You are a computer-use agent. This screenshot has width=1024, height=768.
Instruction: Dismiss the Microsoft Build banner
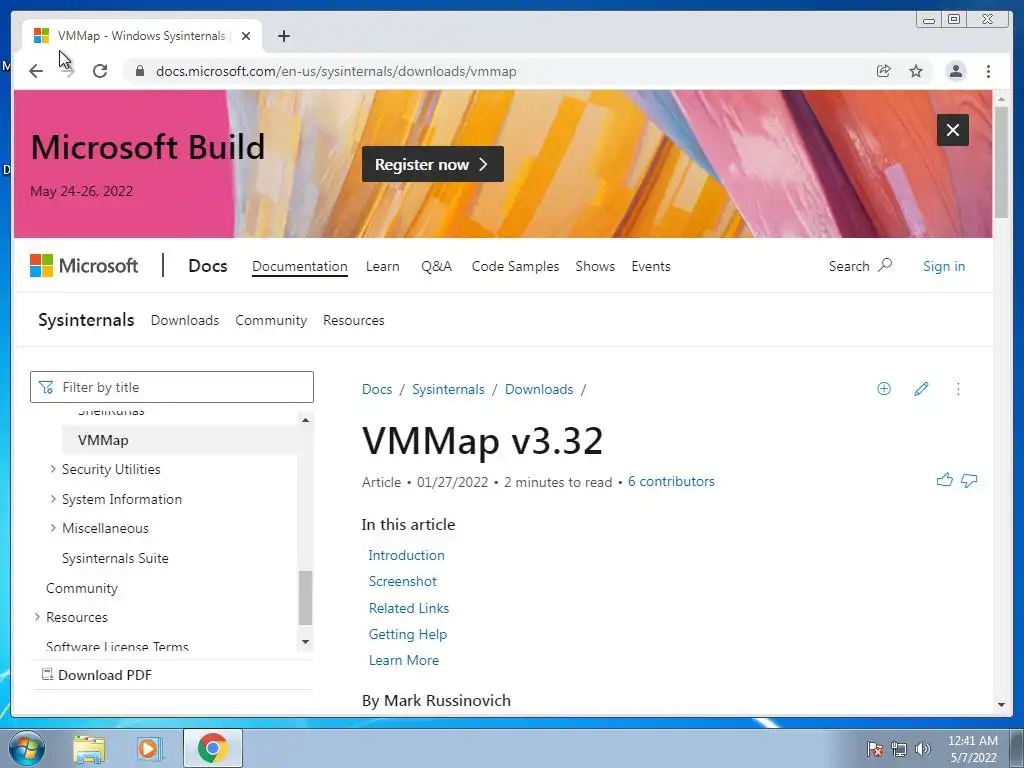[953, 130]
